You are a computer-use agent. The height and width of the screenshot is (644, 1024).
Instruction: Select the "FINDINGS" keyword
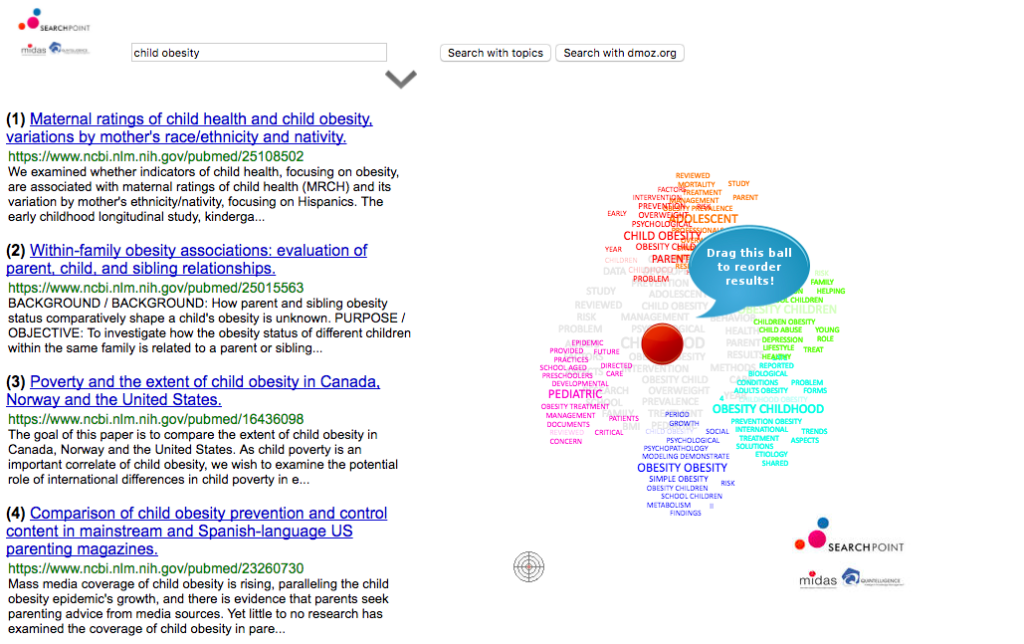click(x=685, y=513)
